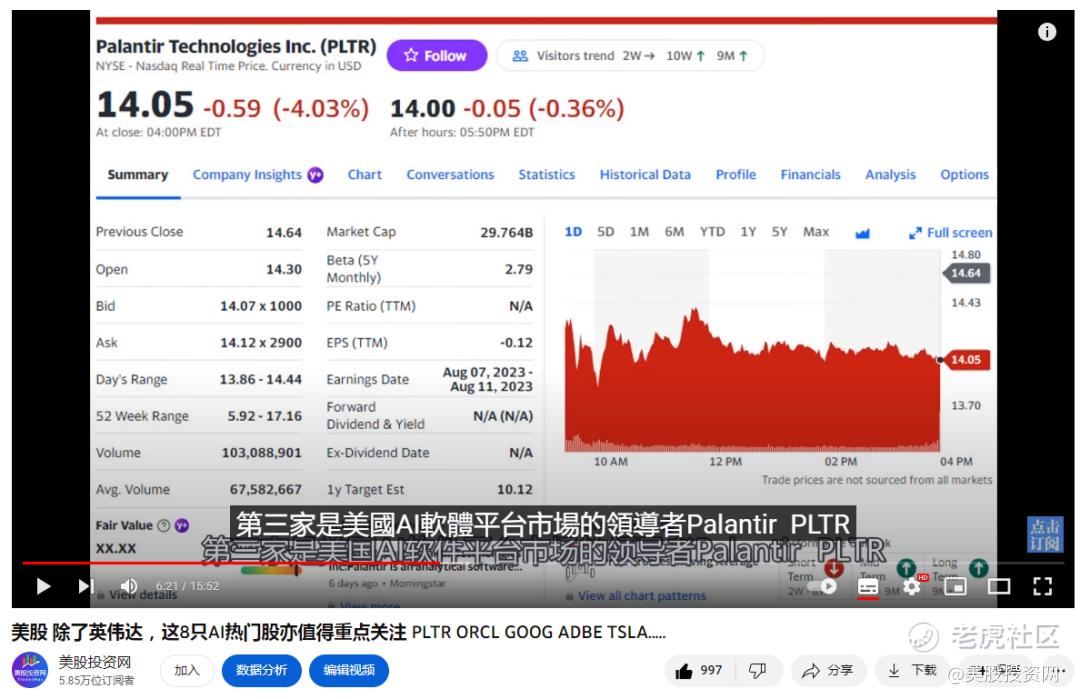Click the premium badge beside Company Insights

315,175
